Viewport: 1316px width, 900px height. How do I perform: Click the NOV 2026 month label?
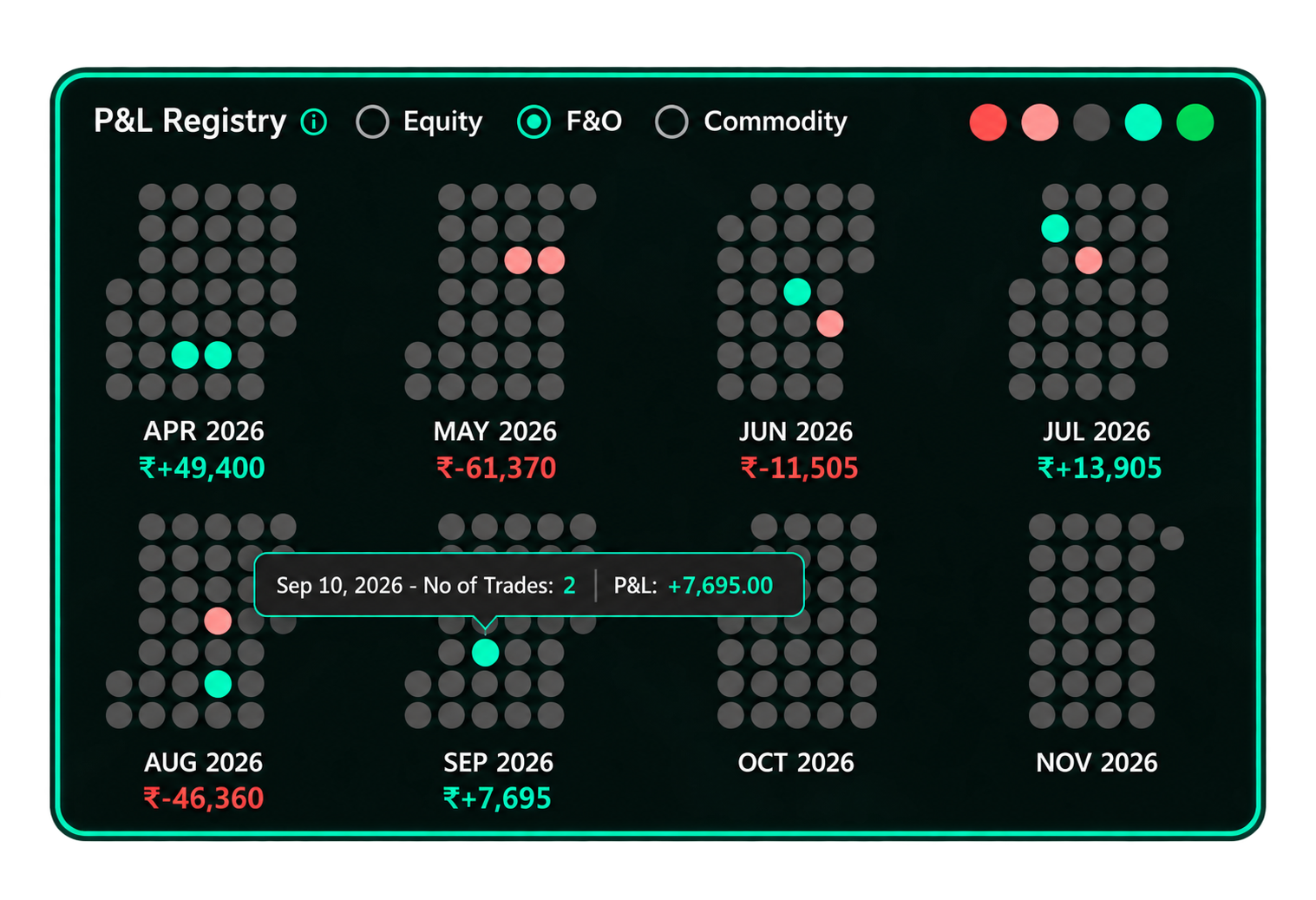(1097, 763)
